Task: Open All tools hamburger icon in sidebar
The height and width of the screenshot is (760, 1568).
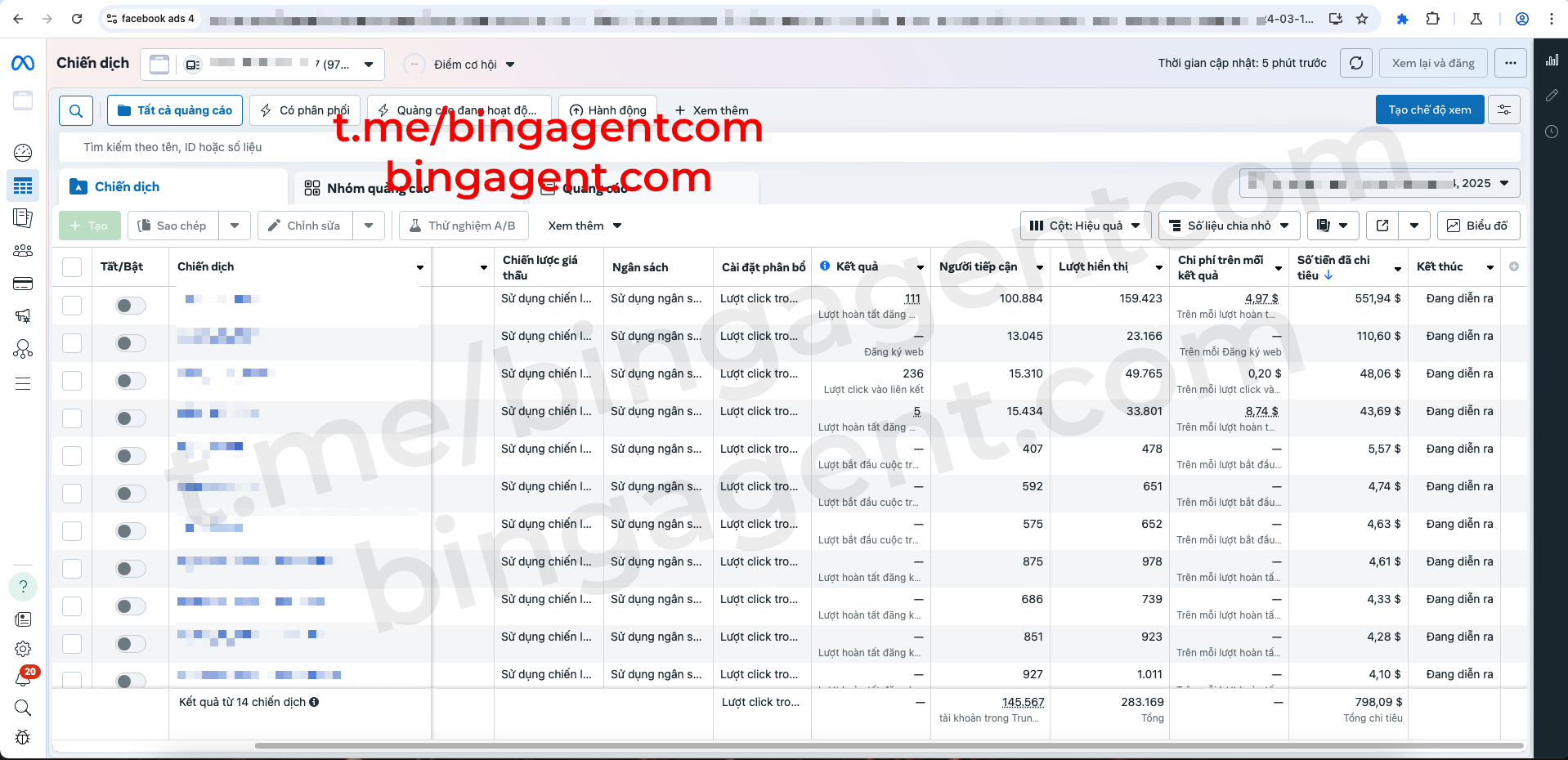Action: 23,383
